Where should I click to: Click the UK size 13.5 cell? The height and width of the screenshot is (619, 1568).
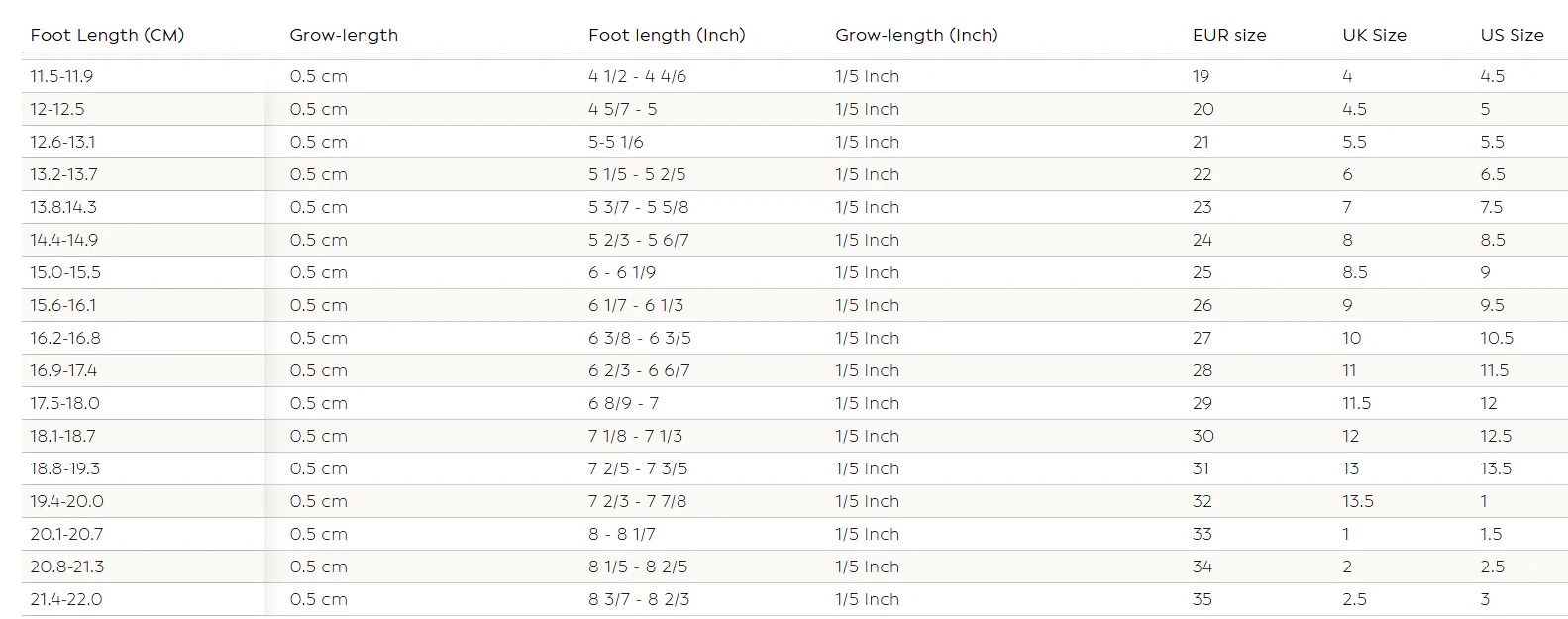[1358, 501]
